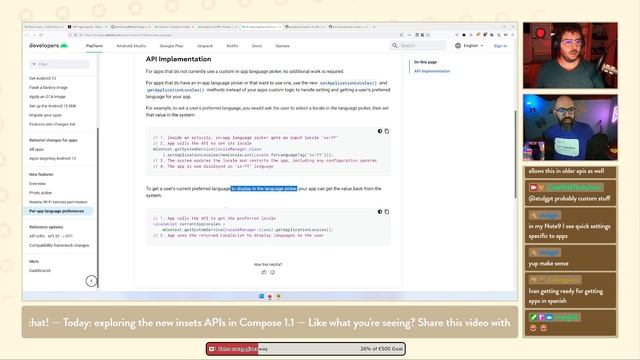
Task: Open the Android Studio tab
Action: tap(131, 46)
